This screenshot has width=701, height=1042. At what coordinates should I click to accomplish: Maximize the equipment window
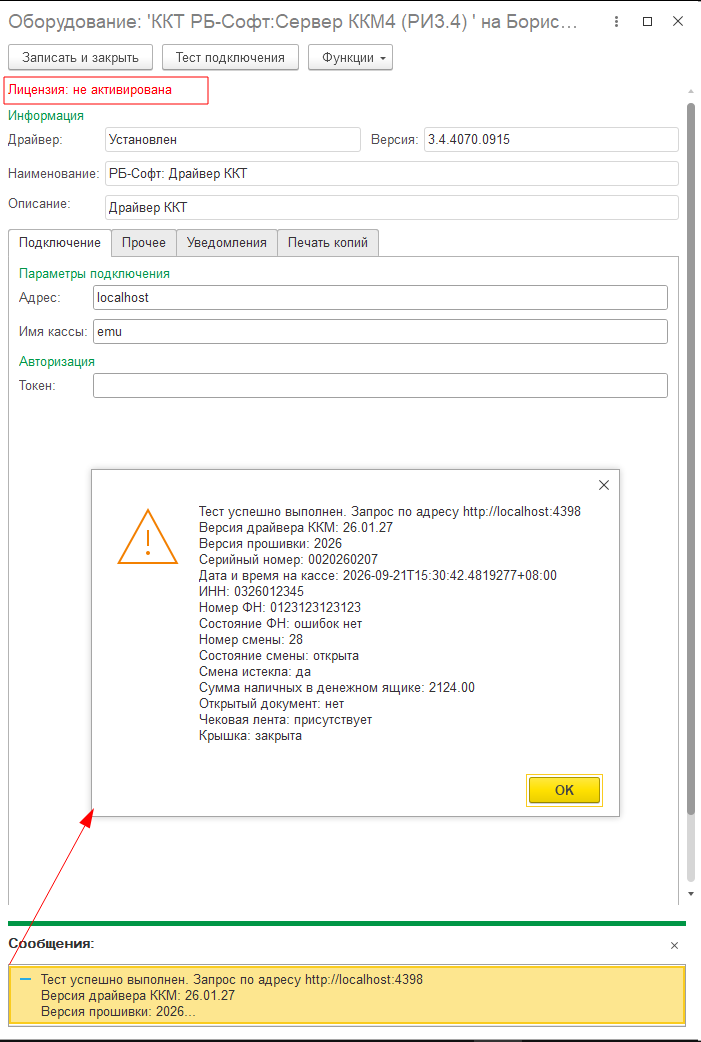tap(647, 22)
